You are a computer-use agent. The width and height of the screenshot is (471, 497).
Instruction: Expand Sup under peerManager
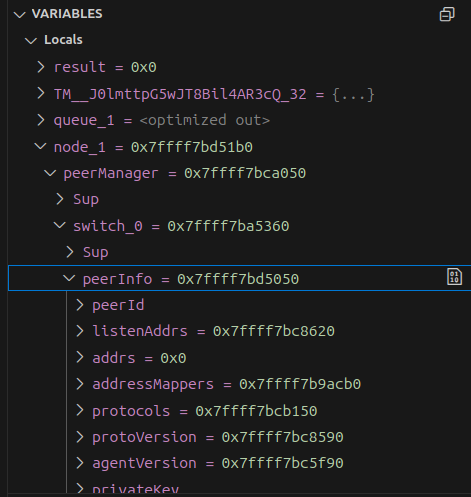tap(60, 199)
